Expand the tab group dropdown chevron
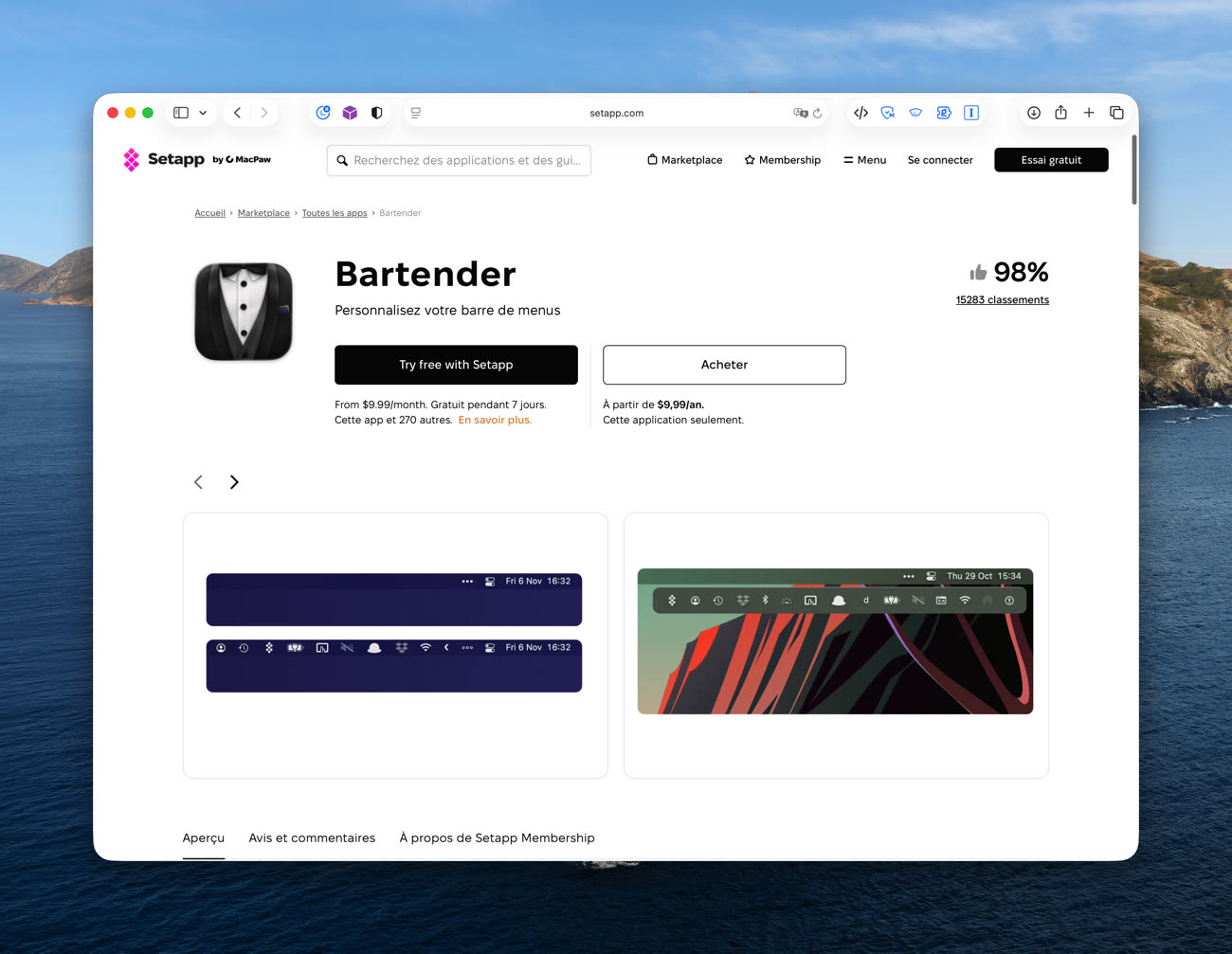This screenshot has height=954, width=1232. pyautogui.click(x=203, y=113)
